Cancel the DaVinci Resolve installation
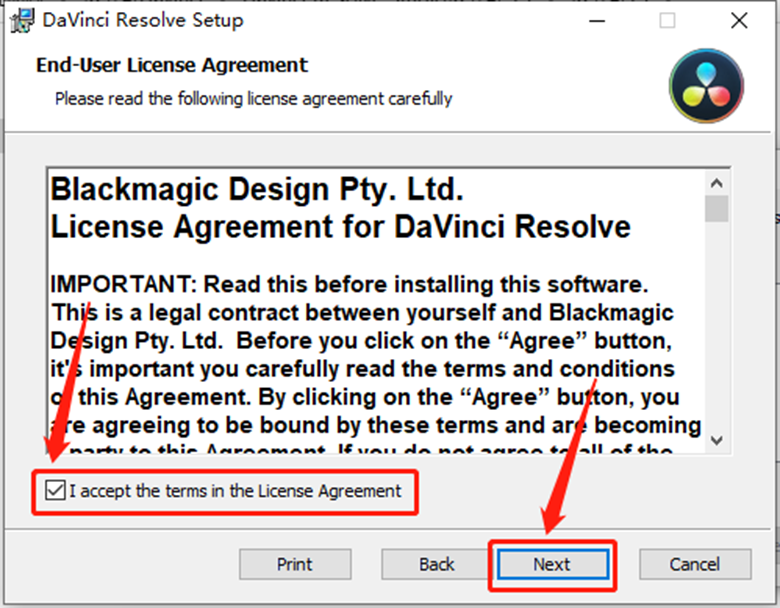Viewport: 780px width, 608px height. [694, 564]
